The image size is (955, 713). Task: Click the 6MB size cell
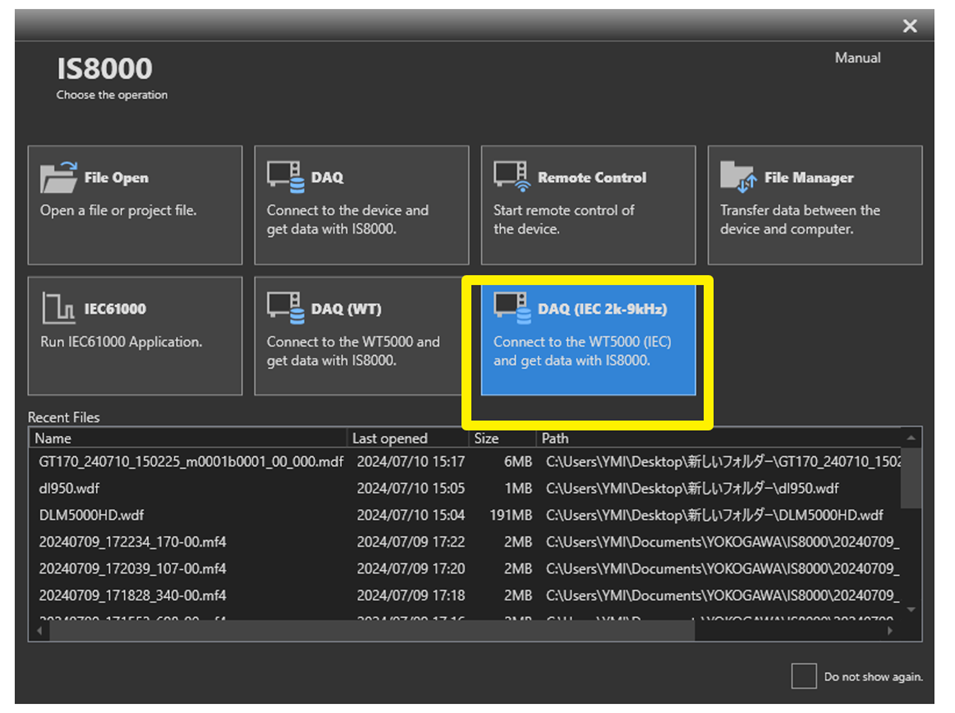[x=518, y=462]
